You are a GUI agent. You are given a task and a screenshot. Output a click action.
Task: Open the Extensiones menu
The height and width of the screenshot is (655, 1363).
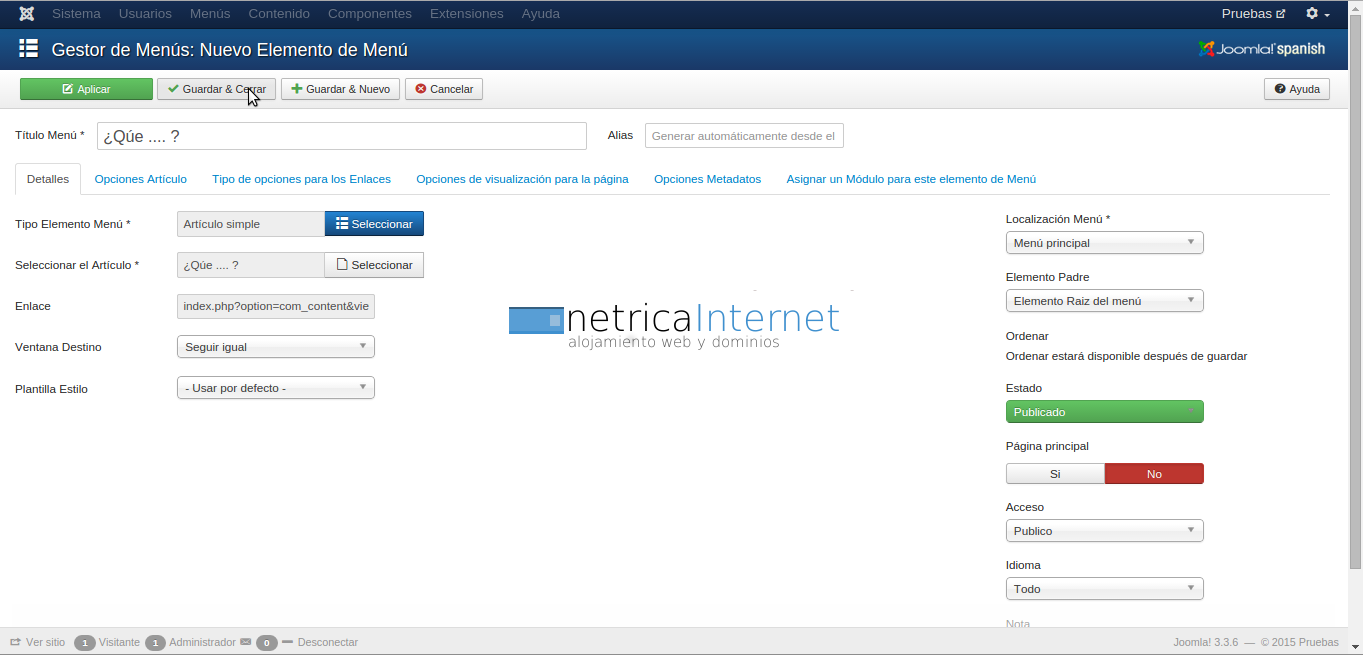click(x=466, y=14)
